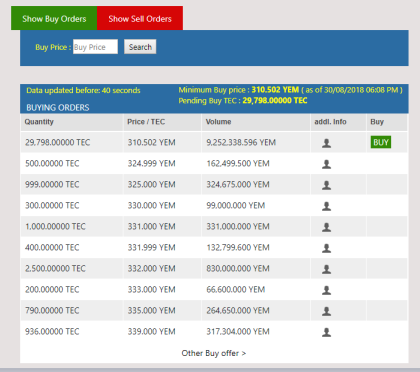
Task: Select price cell 325.000 YEM
Action: pyautogui.click(x=162, y=184)
